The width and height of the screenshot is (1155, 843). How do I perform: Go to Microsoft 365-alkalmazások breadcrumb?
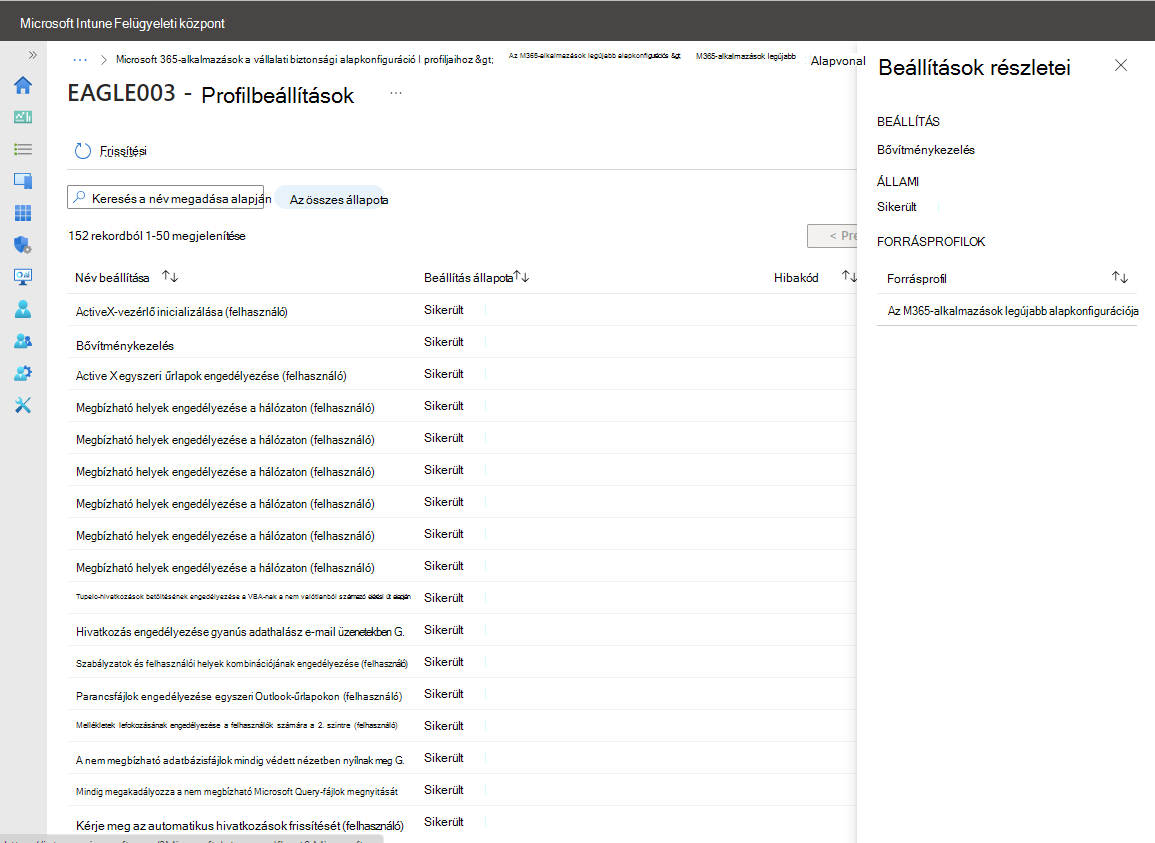click(x=304, y=60)
